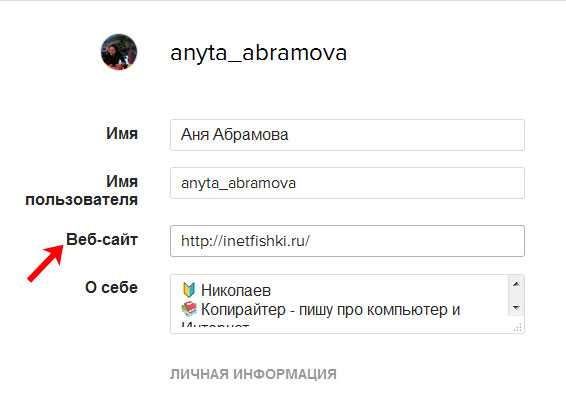Viewport: 566px width, 394px height.
Task: Click the anyta_abramova heading at top
Action: pos(258,53)
